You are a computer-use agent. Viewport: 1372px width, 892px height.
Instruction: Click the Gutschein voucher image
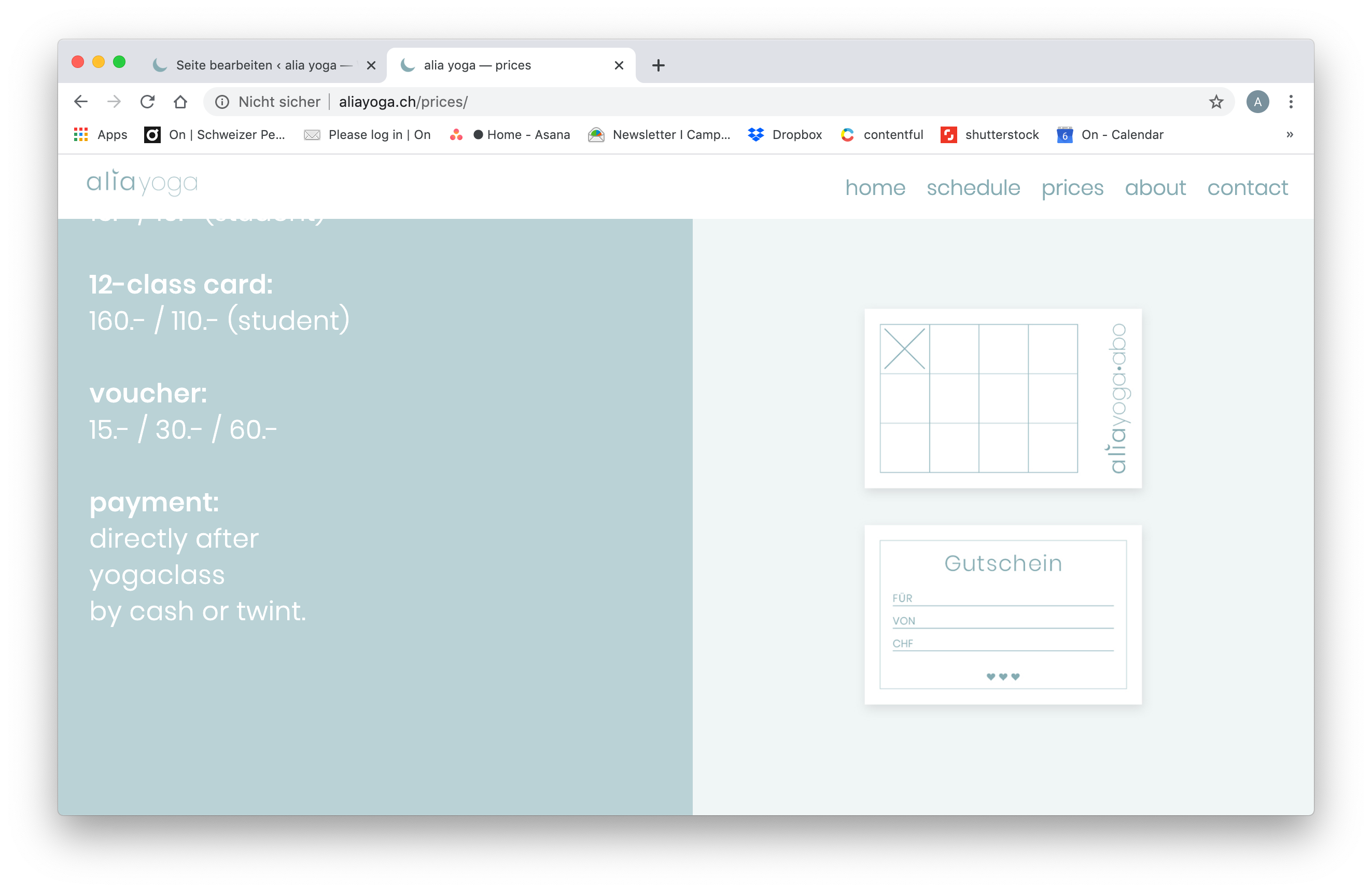(1002, 615)
